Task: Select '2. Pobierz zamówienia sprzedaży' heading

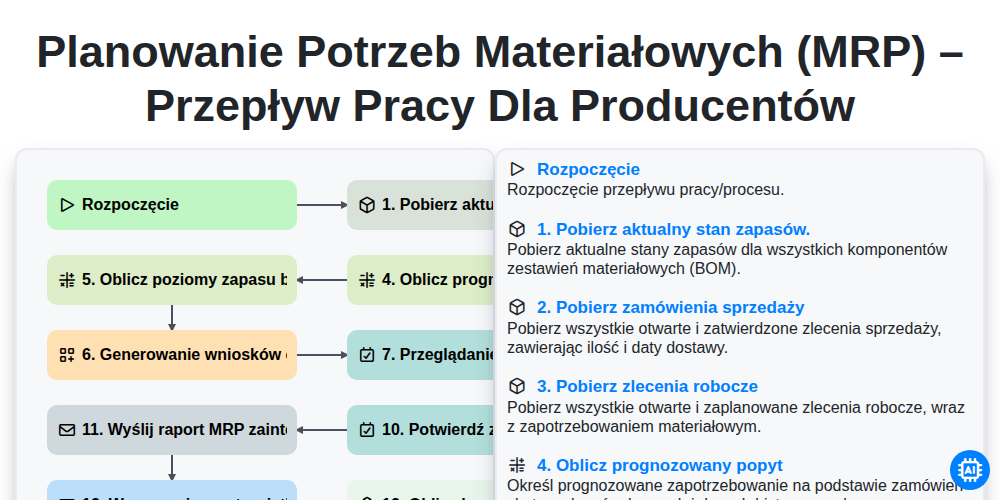Action: point(671,307)
